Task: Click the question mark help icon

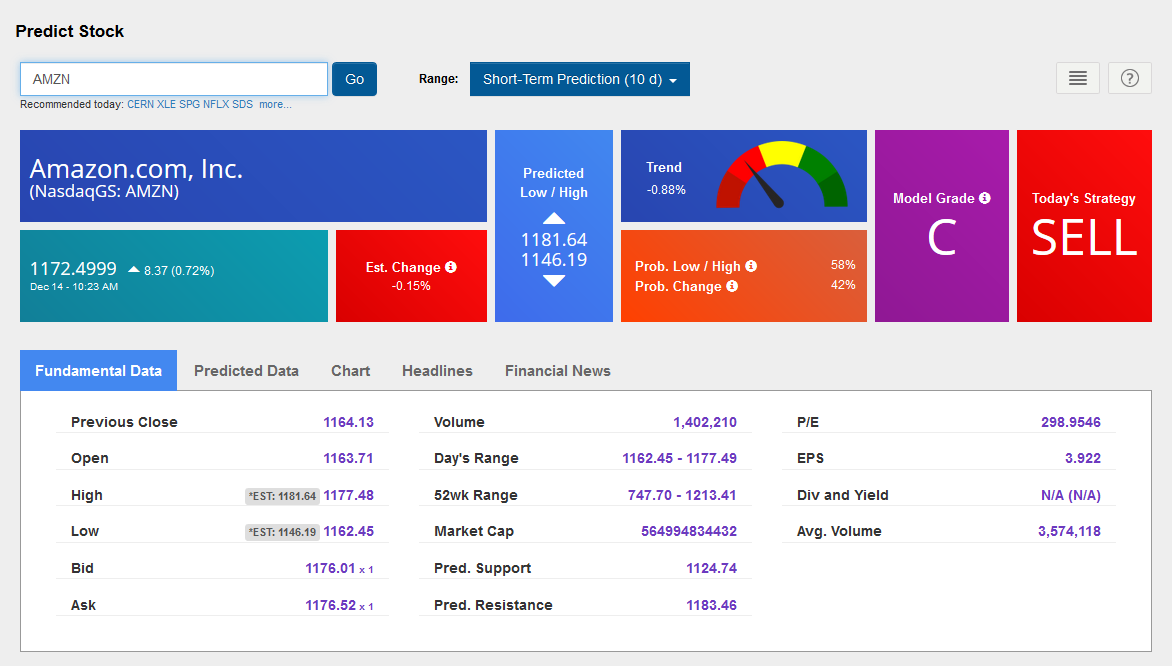Action: pyautogui.click(x=1129, y=78)
